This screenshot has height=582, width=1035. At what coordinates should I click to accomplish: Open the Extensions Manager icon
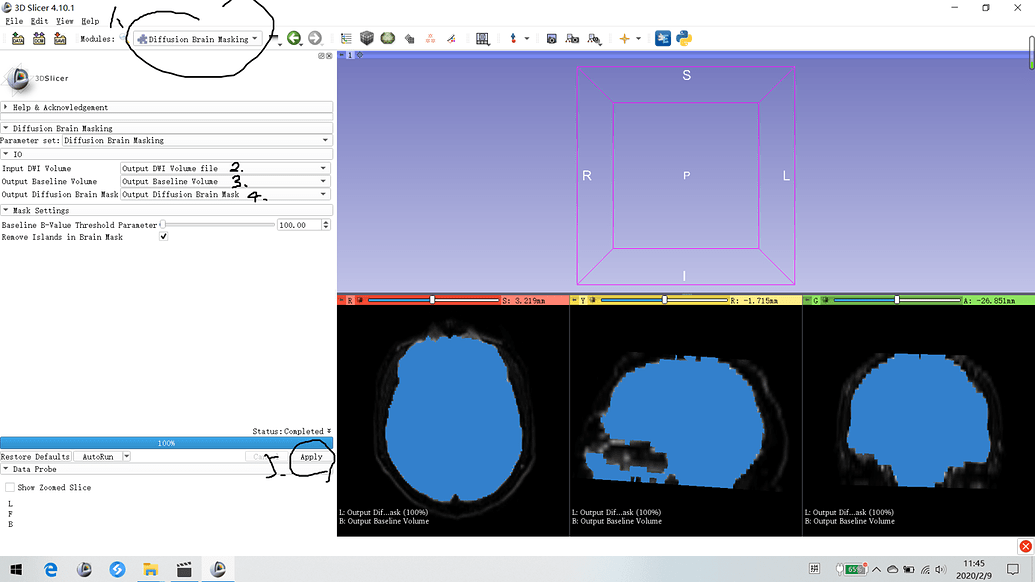(663, 39)
